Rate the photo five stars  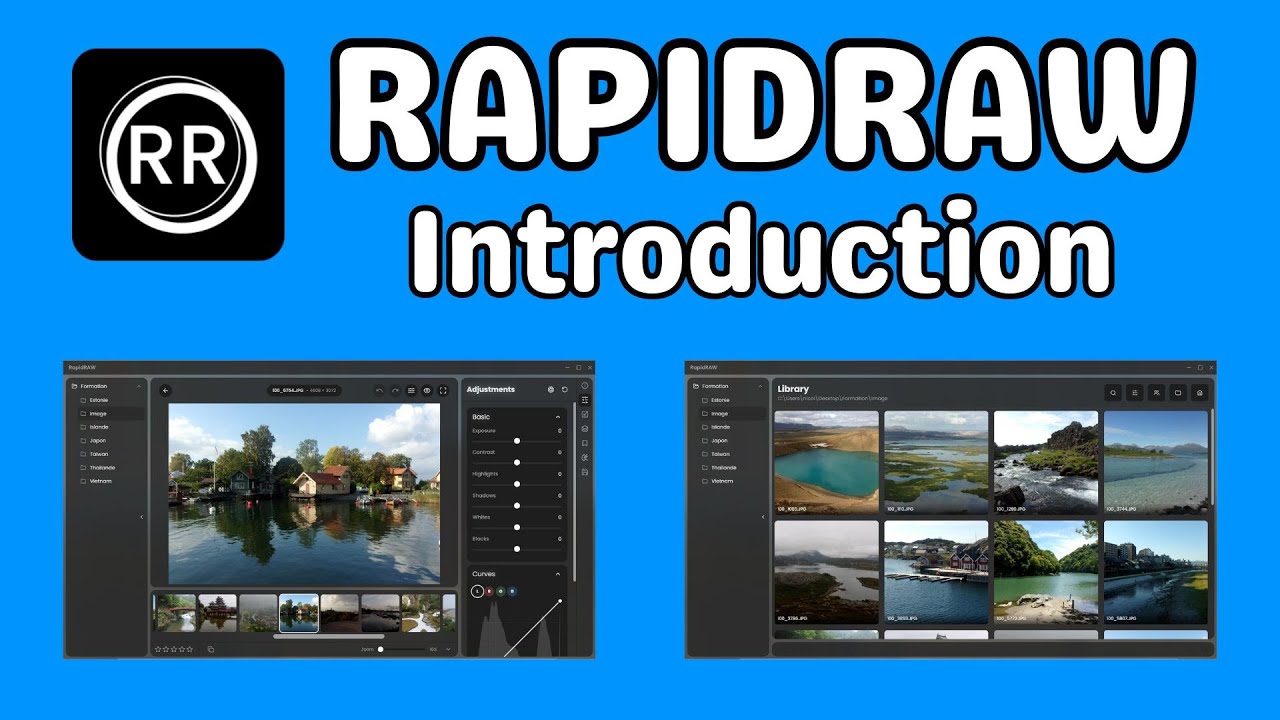(x=190, y=649)
